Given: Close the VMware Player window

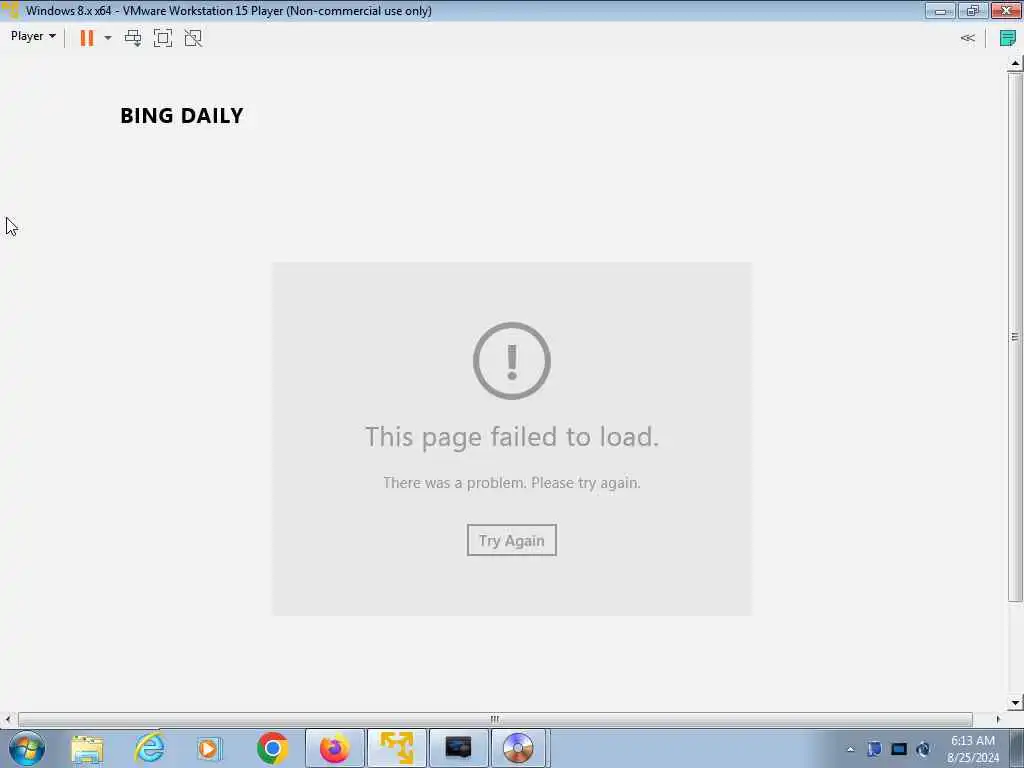Looking at the screenshot, I should tap(1006, 10).
